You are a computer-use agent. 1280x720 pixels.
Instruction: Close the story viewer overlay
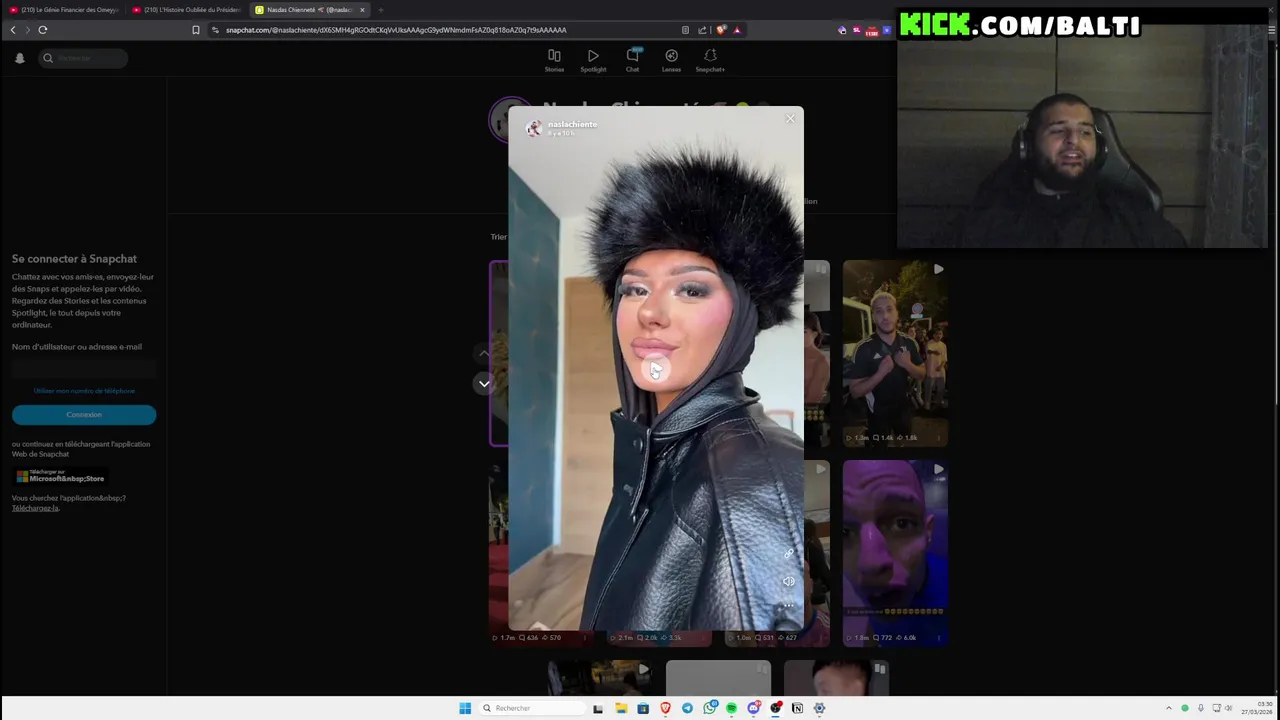tap(790, 119)
